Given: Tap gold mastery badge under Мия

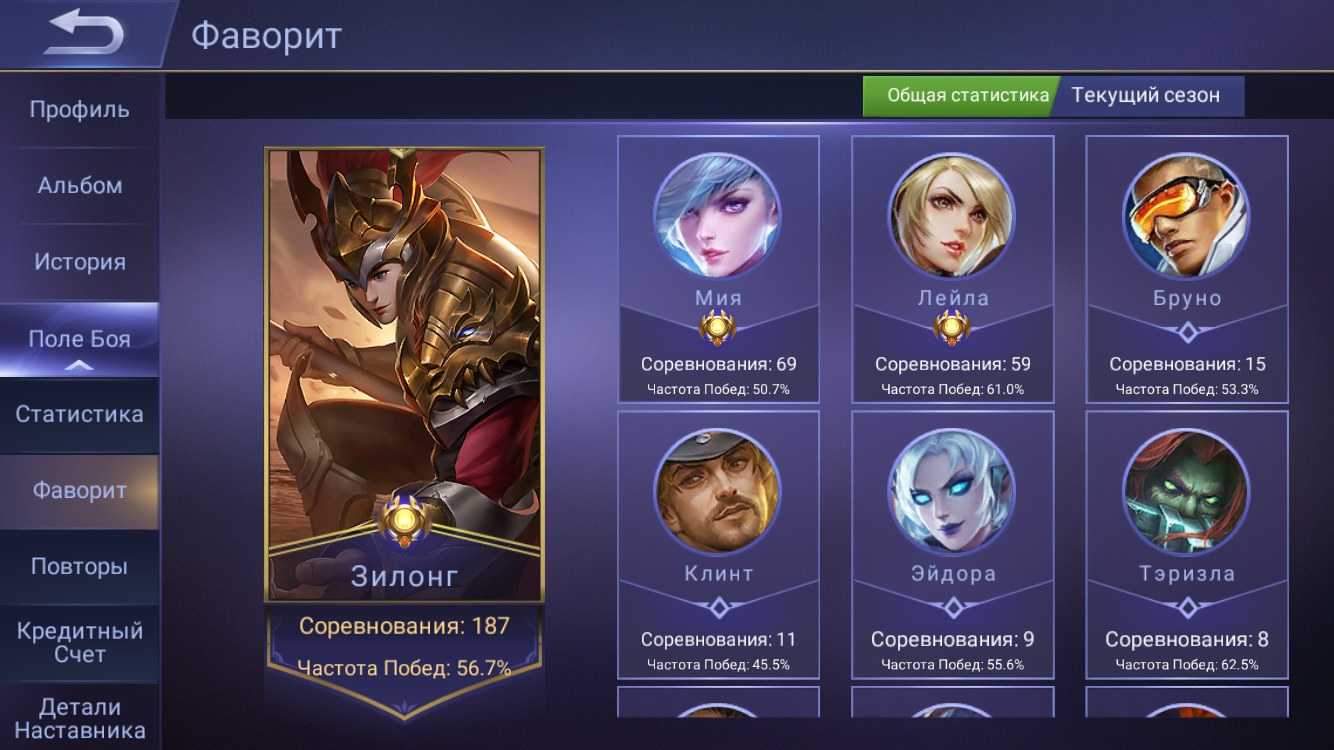Looking at the screenshot, I should point(718,328).
